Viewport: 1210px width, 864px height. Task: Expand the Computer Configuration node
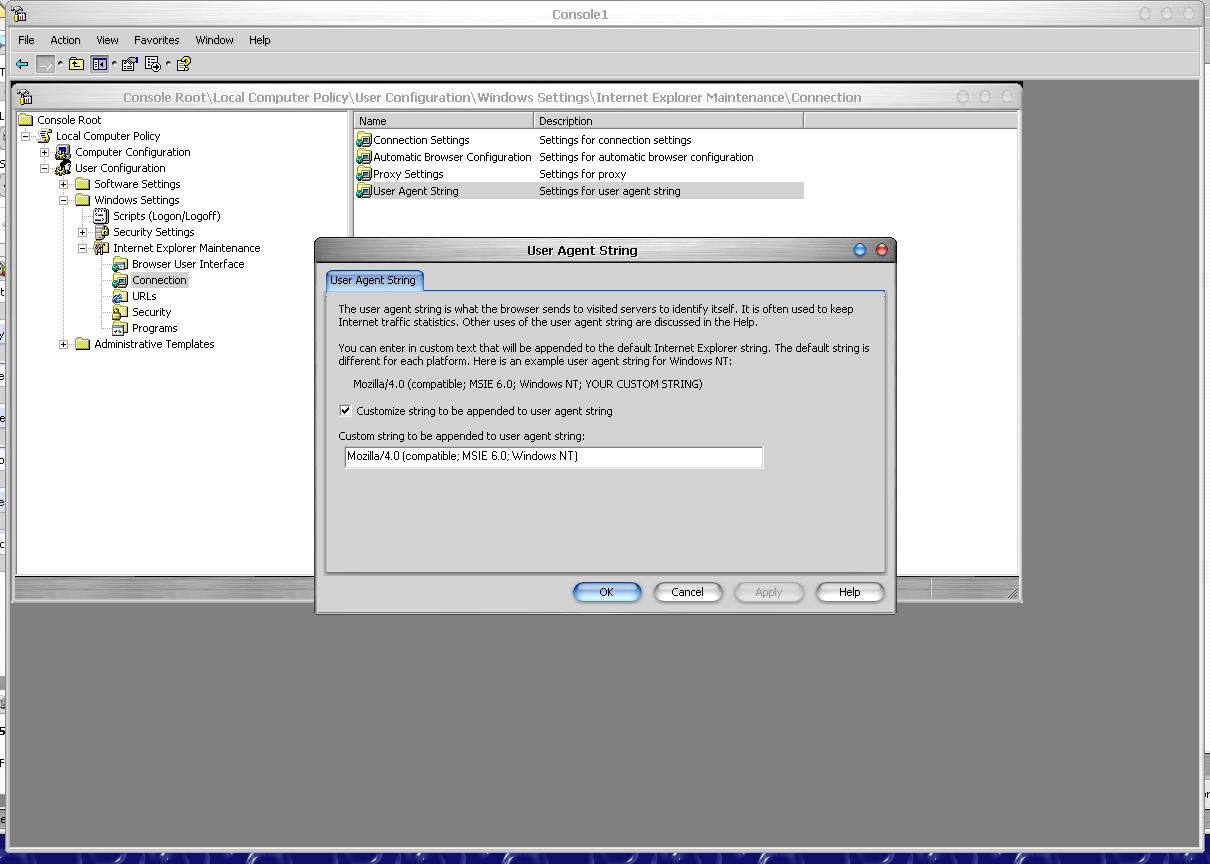(x=45, y=152)
